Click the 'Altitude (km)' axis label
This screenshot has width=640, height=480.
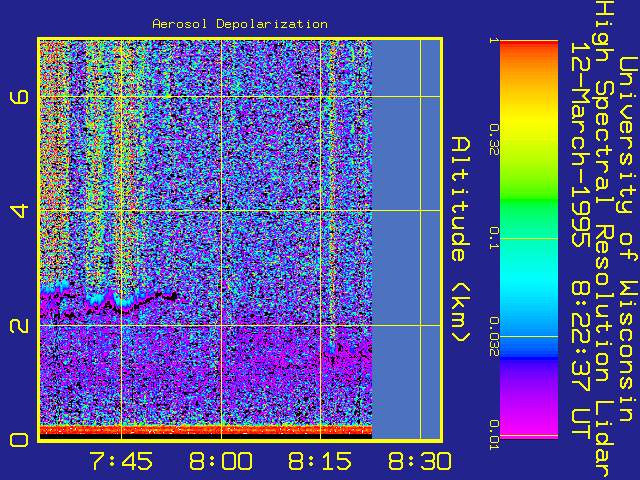pyautogui.click(x=461, y=240)
